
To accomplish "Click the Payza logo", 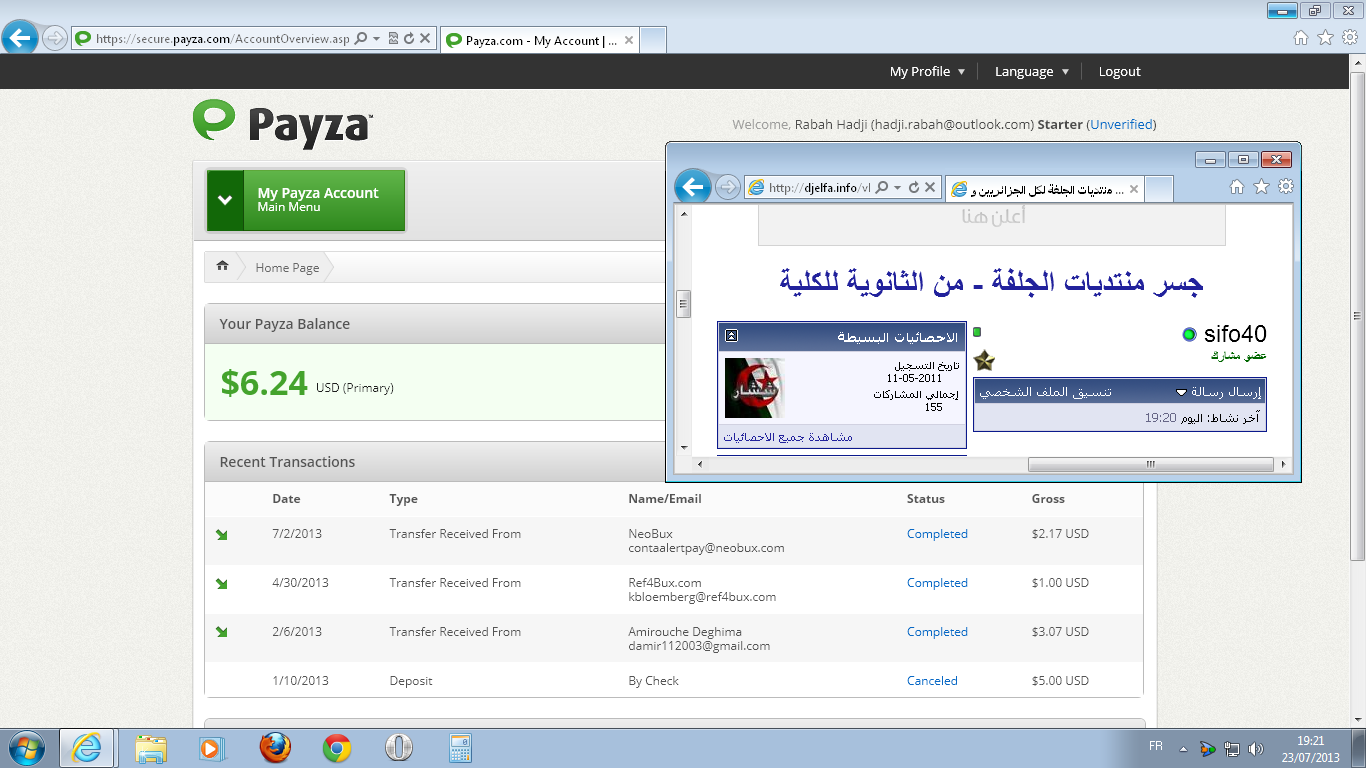I will click(283, 123).
